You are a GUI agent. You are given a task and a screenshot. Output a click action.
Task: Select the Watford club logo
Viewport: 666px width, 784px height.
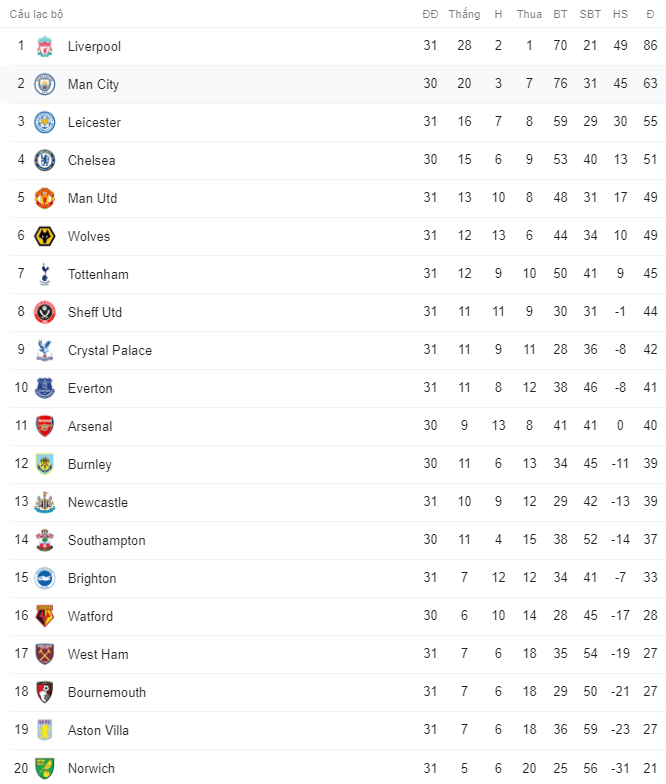coord(44,617)
